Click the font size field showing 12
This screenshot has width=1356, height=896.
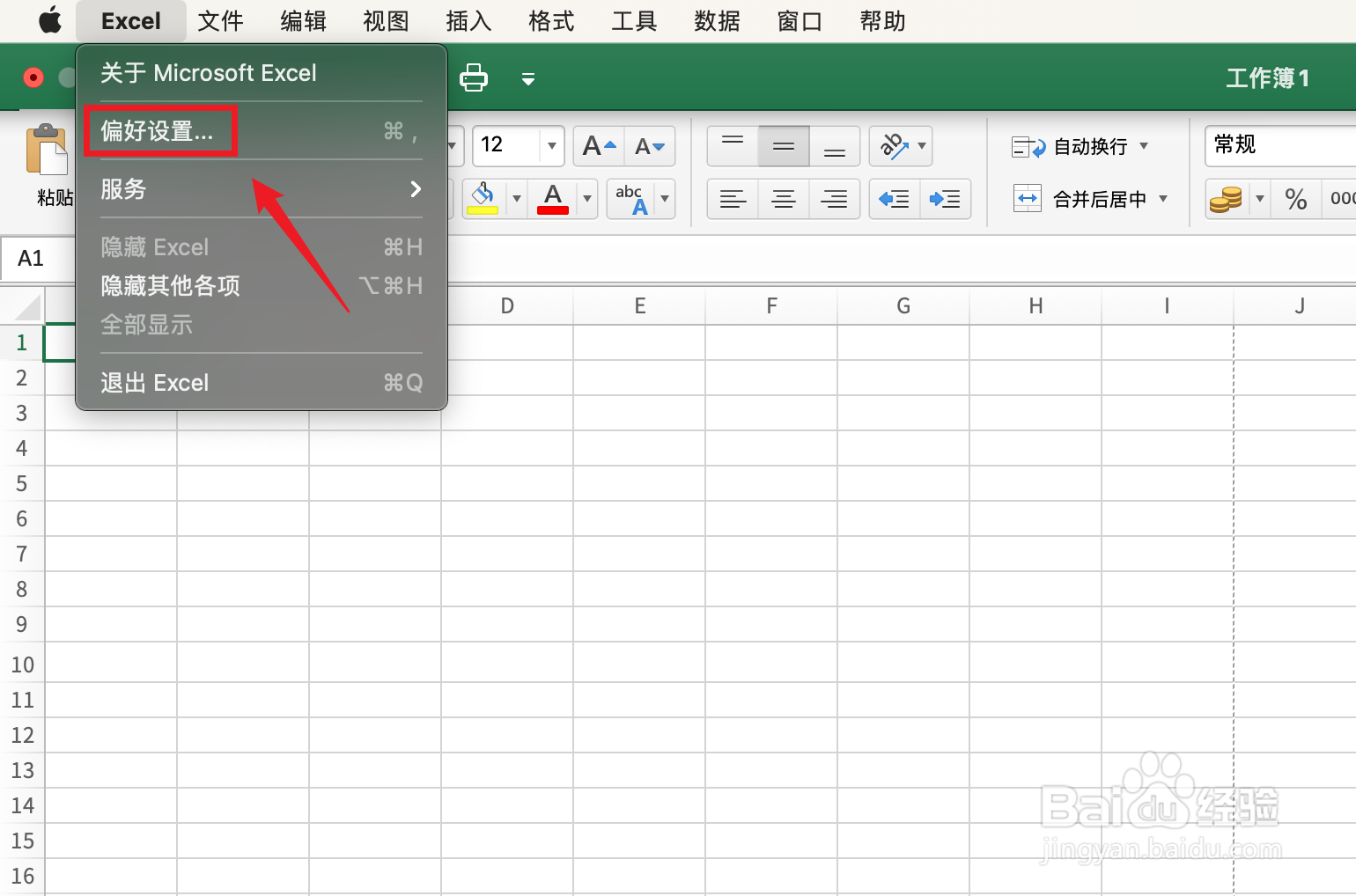(506, 145)
